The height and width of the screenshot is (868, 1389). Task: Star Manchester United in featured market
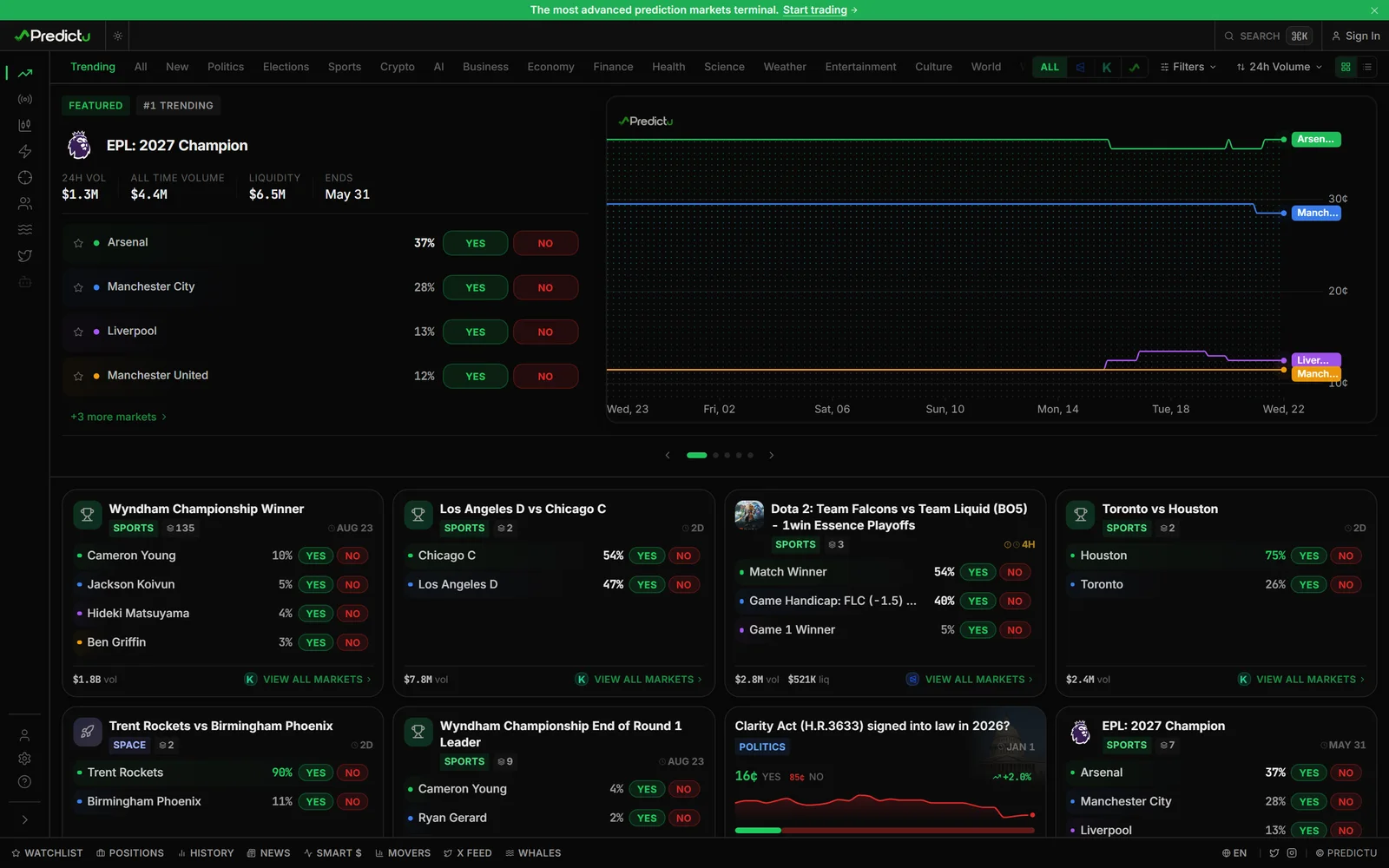78,376
